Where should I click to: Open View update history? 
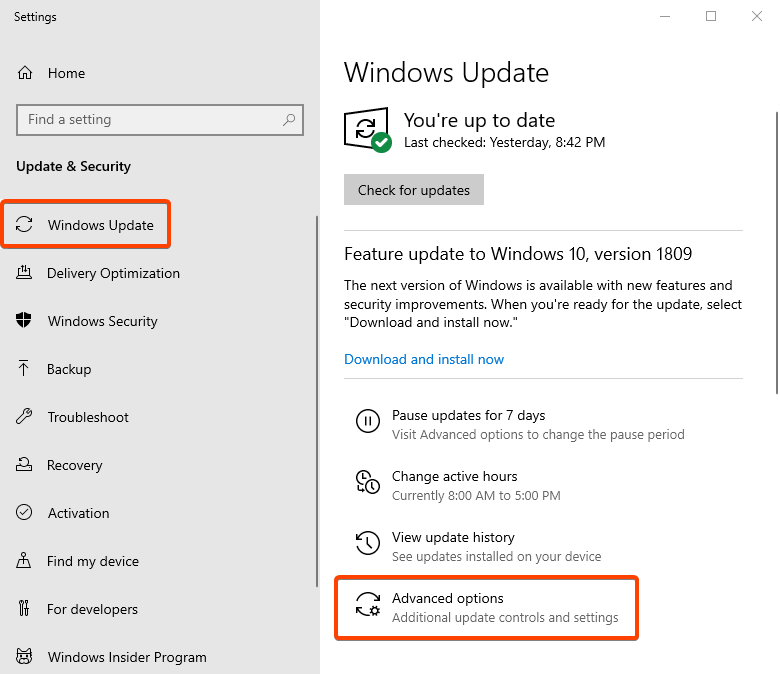[453, 538]
